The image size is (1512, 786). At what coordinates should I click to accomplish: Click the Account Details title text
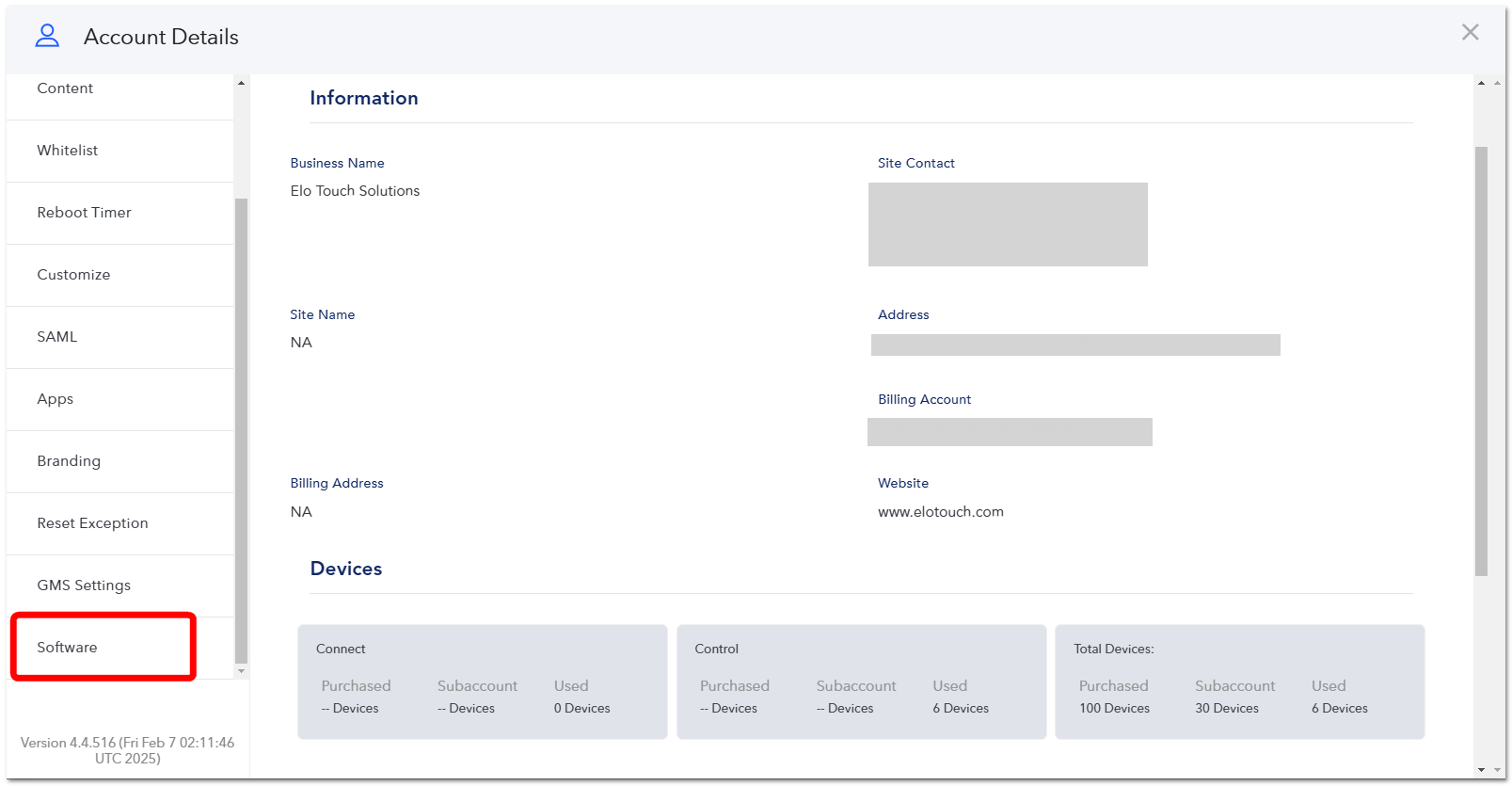161,37
